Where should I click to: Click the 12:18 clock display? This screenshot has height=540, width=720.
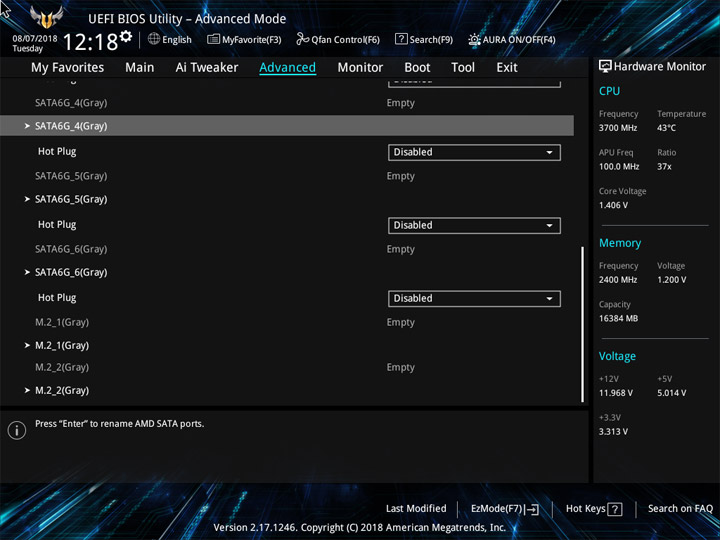tap(90, 42)
